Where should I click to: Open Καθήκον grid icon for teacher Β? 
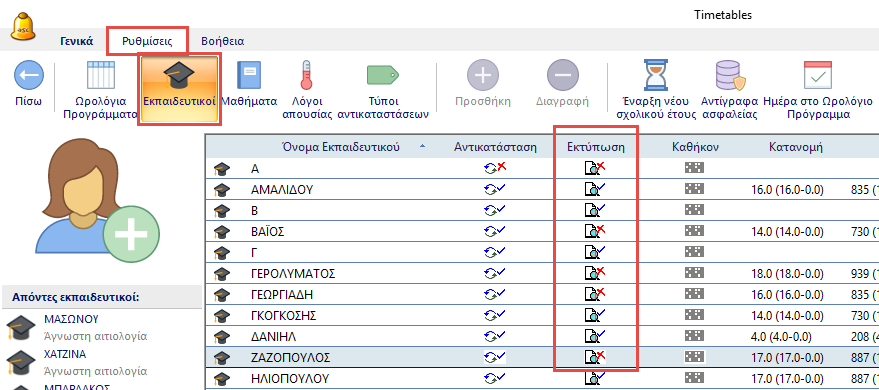694,210
